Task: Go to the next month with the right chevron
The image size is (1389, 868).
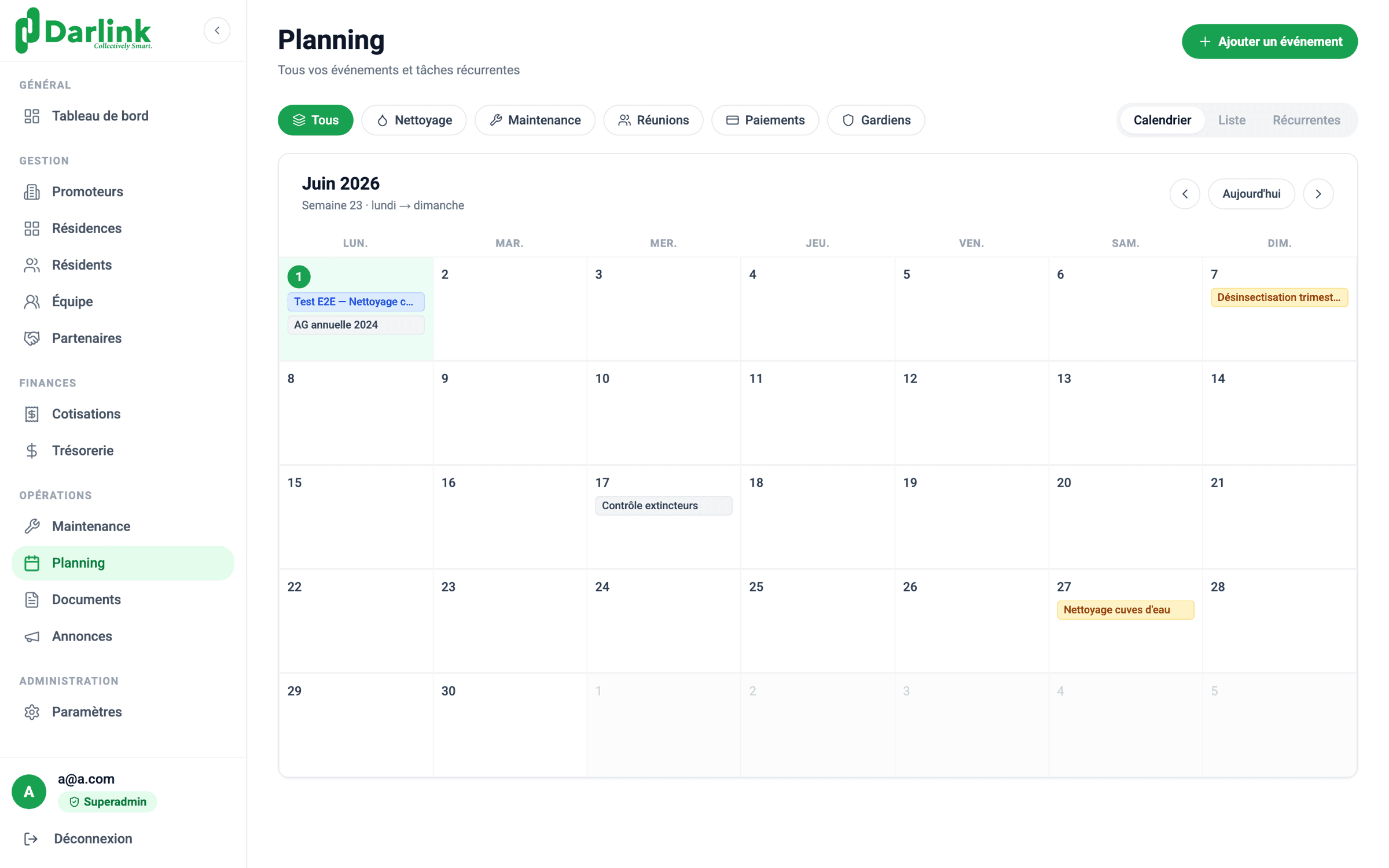Action: pos(1318,194)
